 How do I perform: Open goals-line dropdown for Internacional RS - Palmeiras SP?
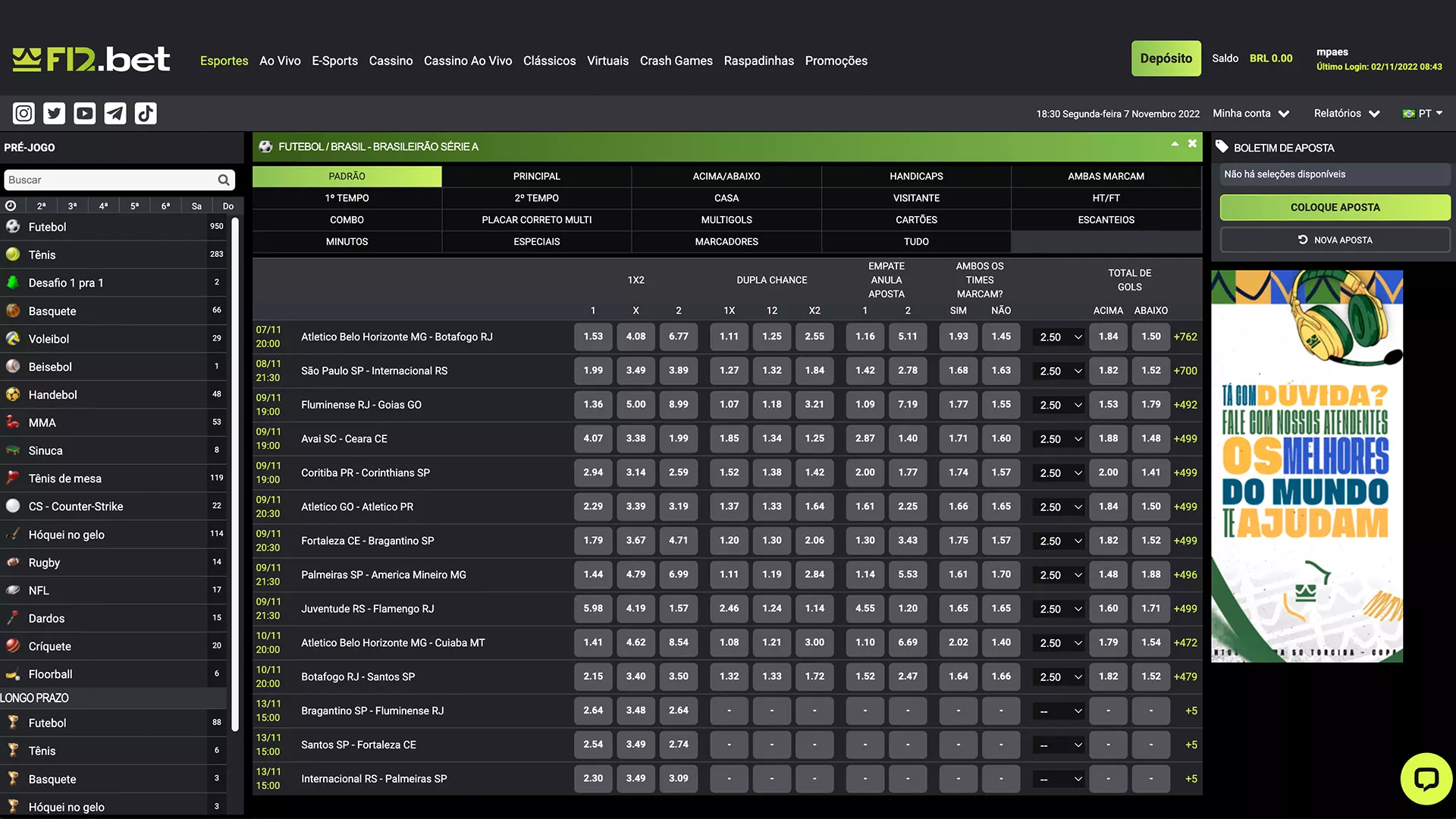point(1059,779)
